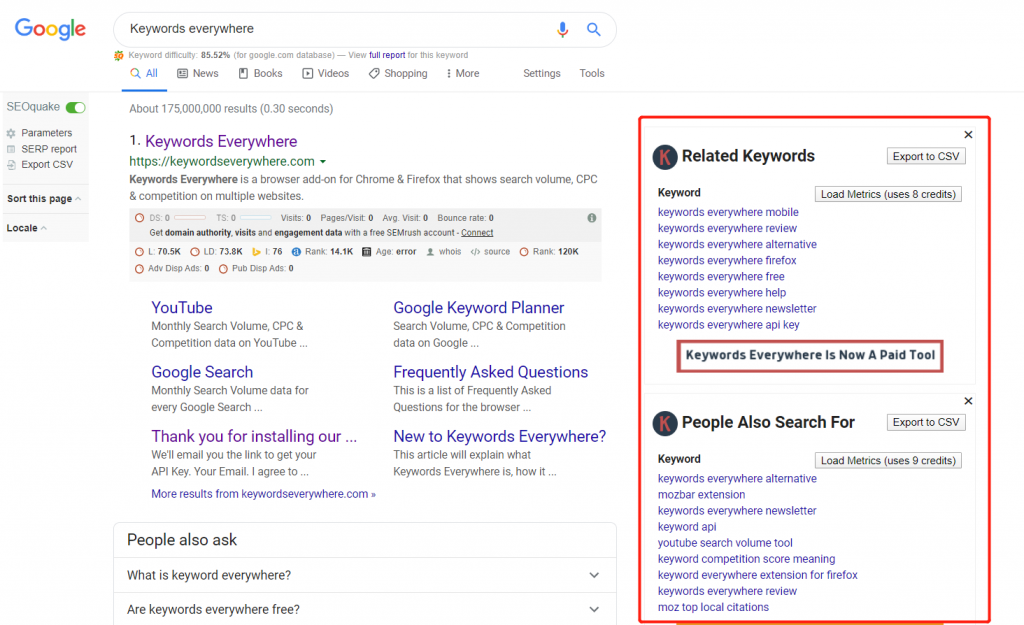Click Load Metrics (uses 8 credits) button

[888, 194]
